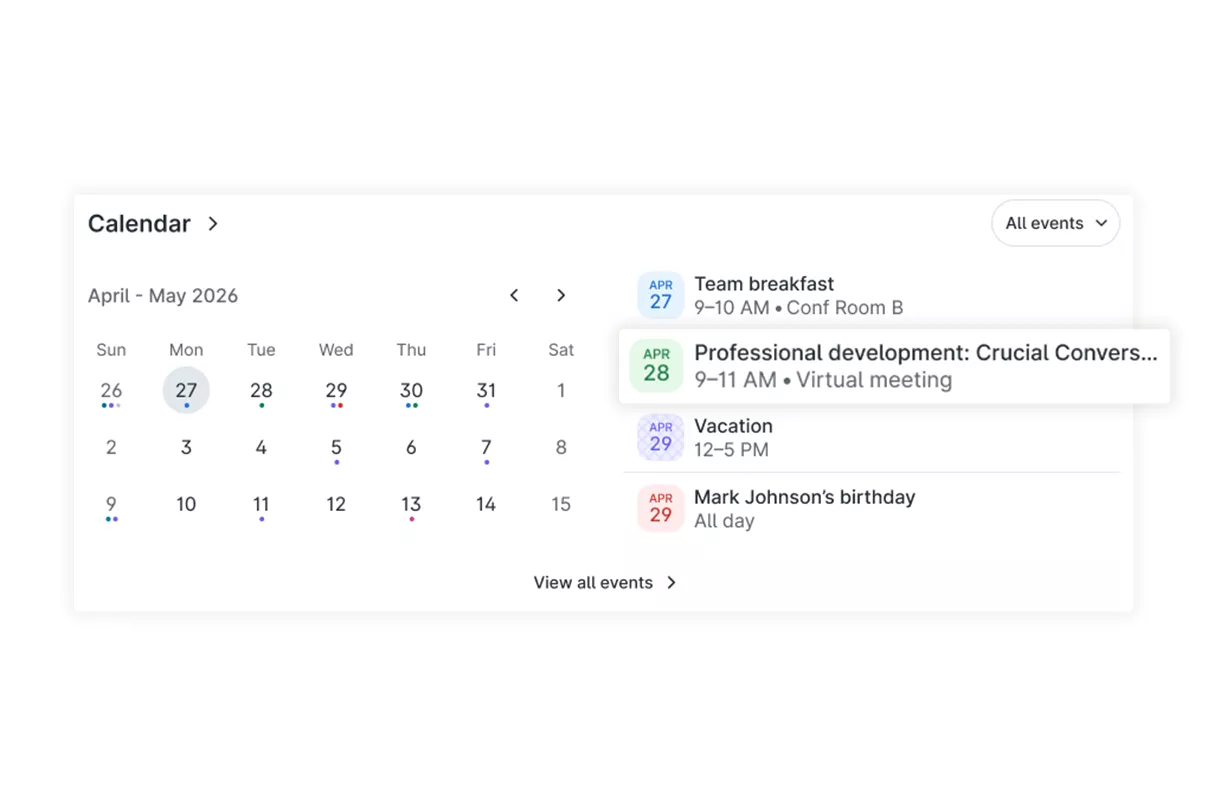This screenshot has height=806, width=1208.
Task: Open Professional development Crucial Conversations event
Action: click(x=894, y=366)
